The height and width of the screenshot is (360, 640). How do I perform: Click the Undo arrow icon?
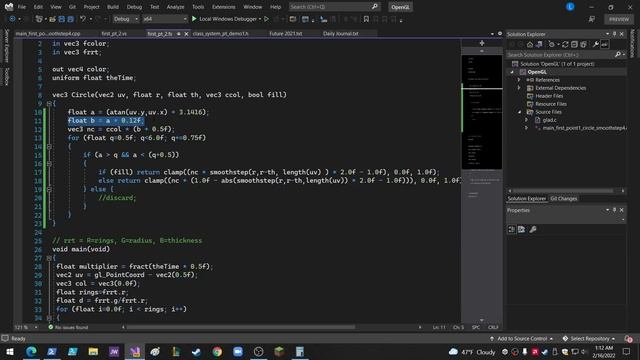click(83, 19)
